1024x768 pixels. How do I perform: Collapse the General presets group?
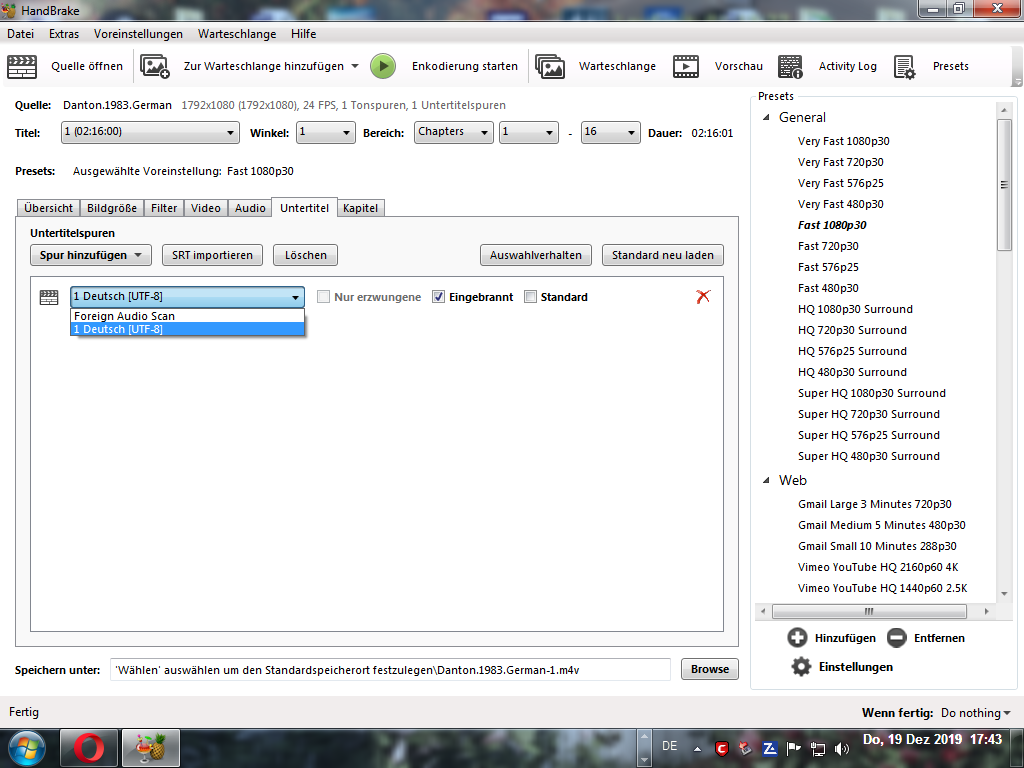click(766, 118)
